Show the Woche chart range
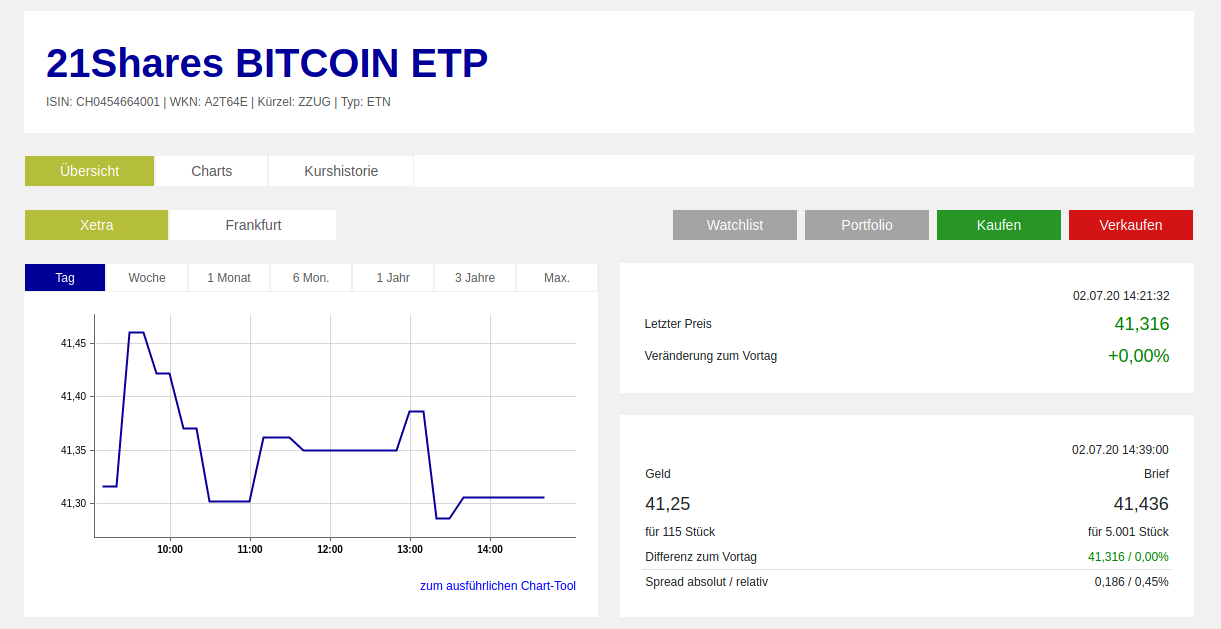Image resolution: width=1221 pixels, height=629 pixels. coord(147,278)
